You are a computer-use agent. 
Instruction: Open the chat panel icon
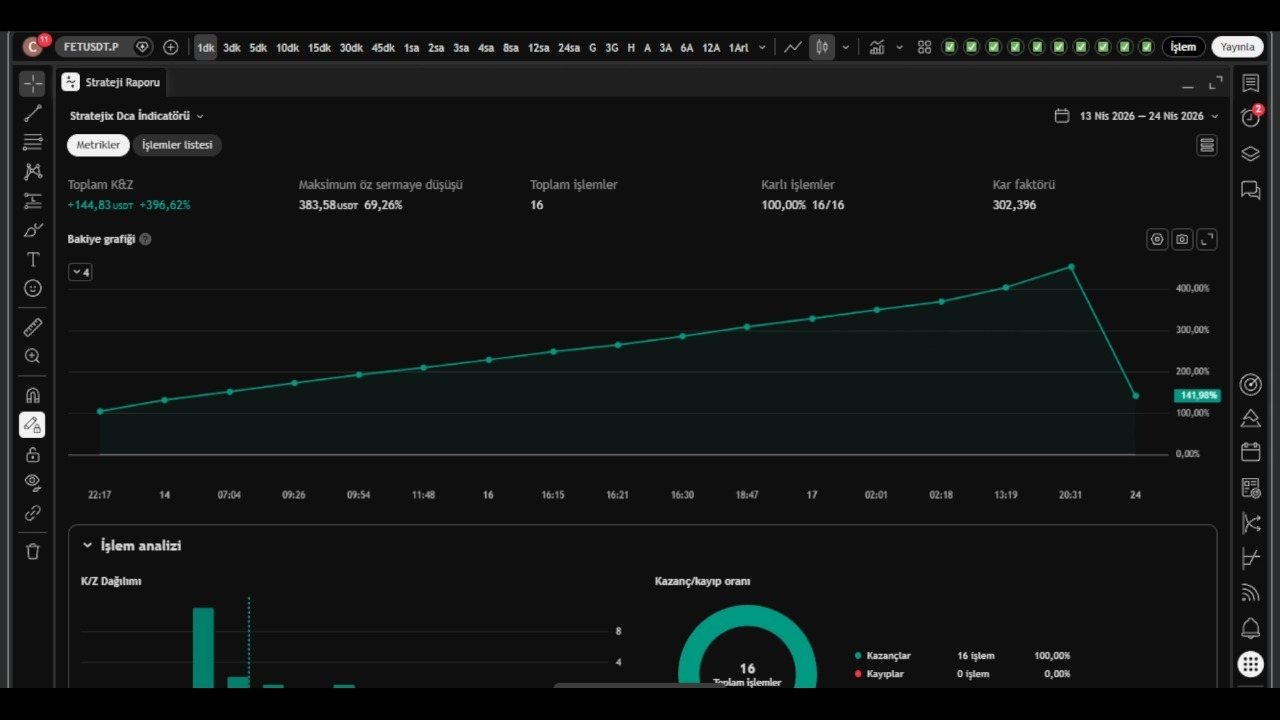(x=1250, y=190)
